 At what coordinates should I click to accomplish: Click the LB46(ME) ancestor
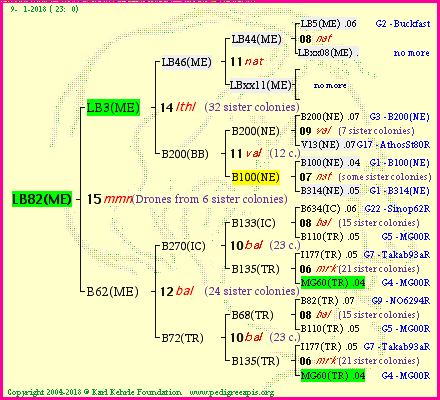187,62
